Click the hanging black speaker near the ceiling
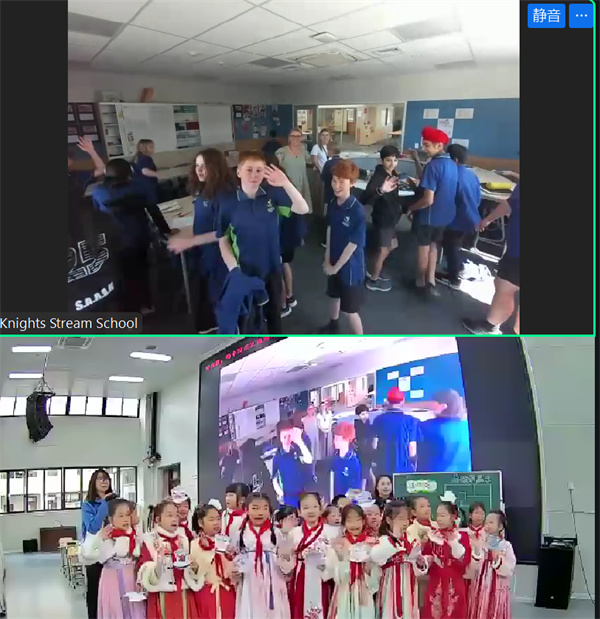Image resolution: width=600 pixels, height=619 pixels. click(39, 414)
